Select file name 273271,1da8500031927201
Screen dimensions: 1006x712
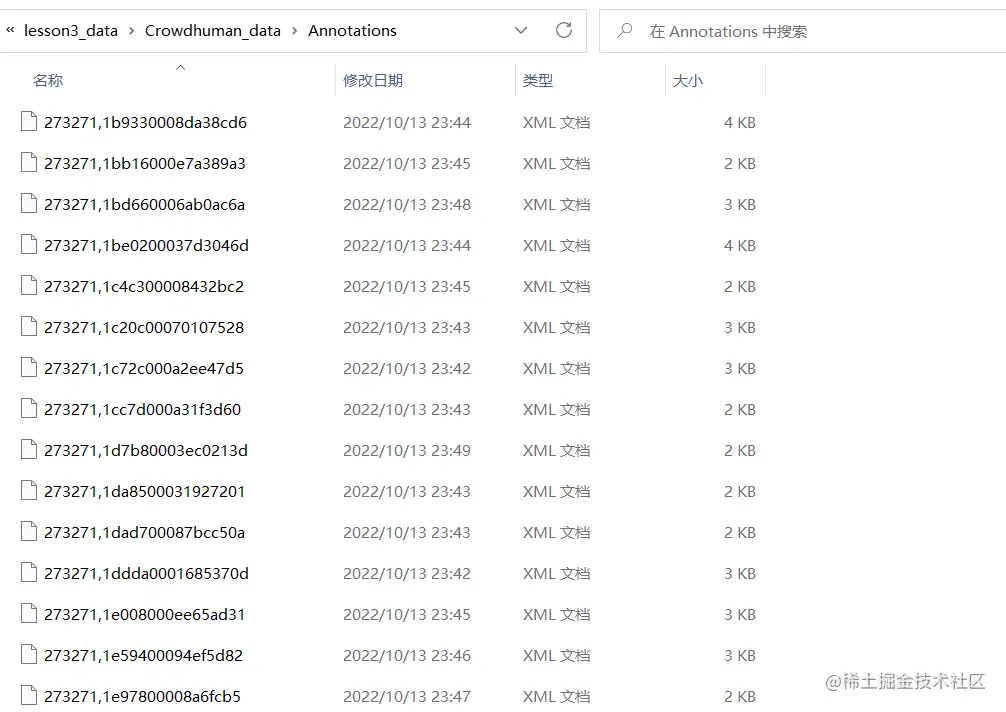coord(144,492)
